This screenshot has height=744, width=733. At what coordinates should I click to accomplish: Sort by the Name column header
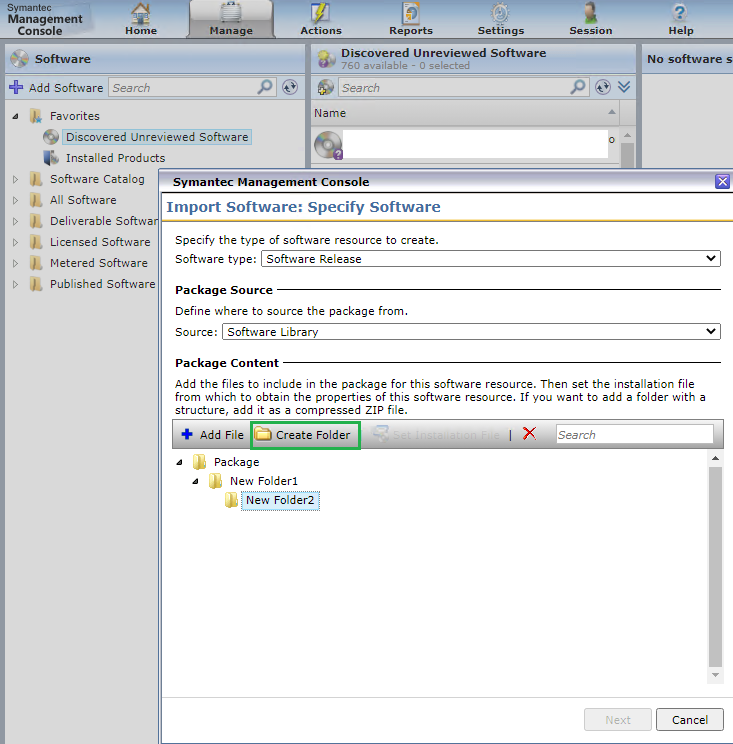tap(465, 113)
